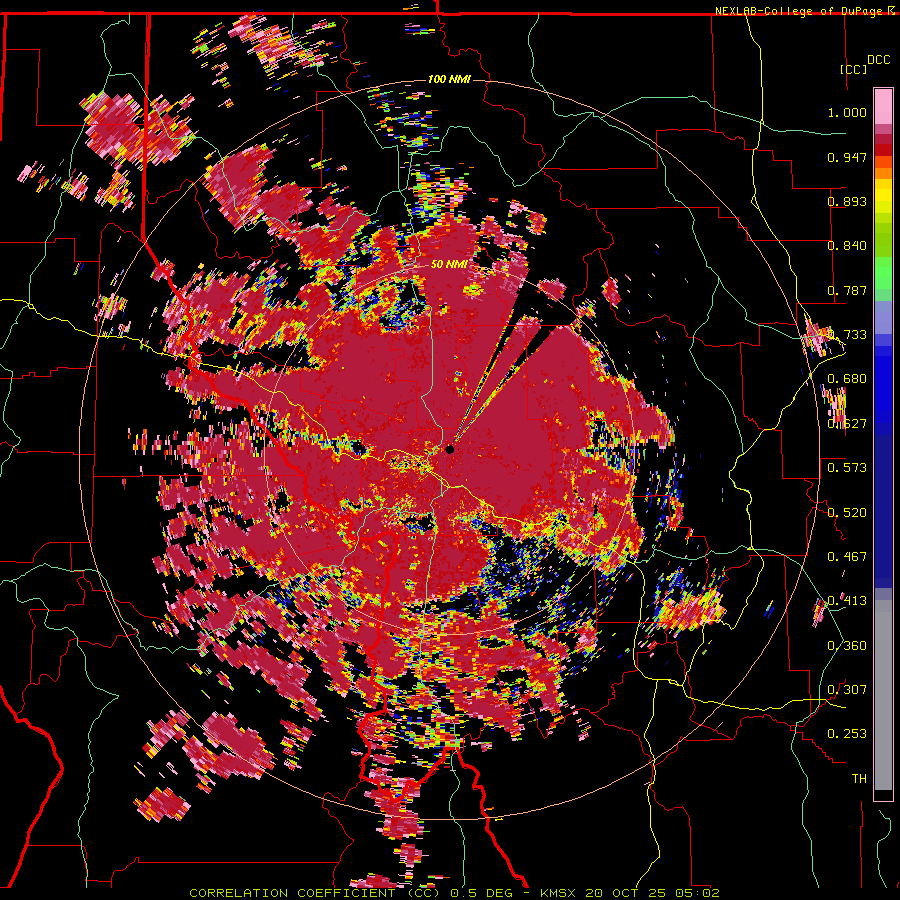Click the 0.413 legend value

pos(847,601)
